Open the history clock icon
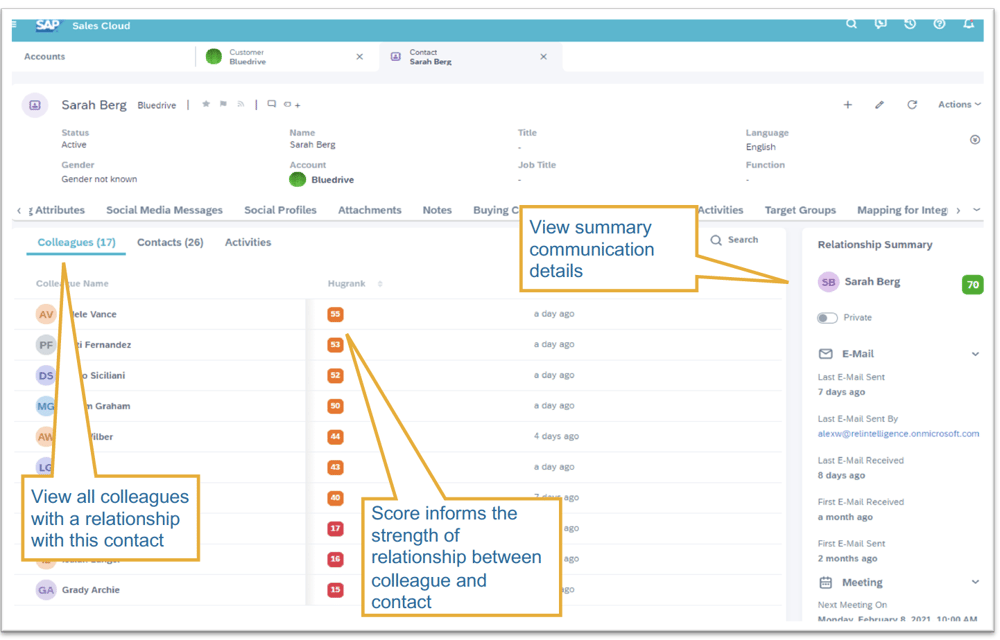Image resolution: width=1000 pixels, height=640 pixels. click(910, 24)
